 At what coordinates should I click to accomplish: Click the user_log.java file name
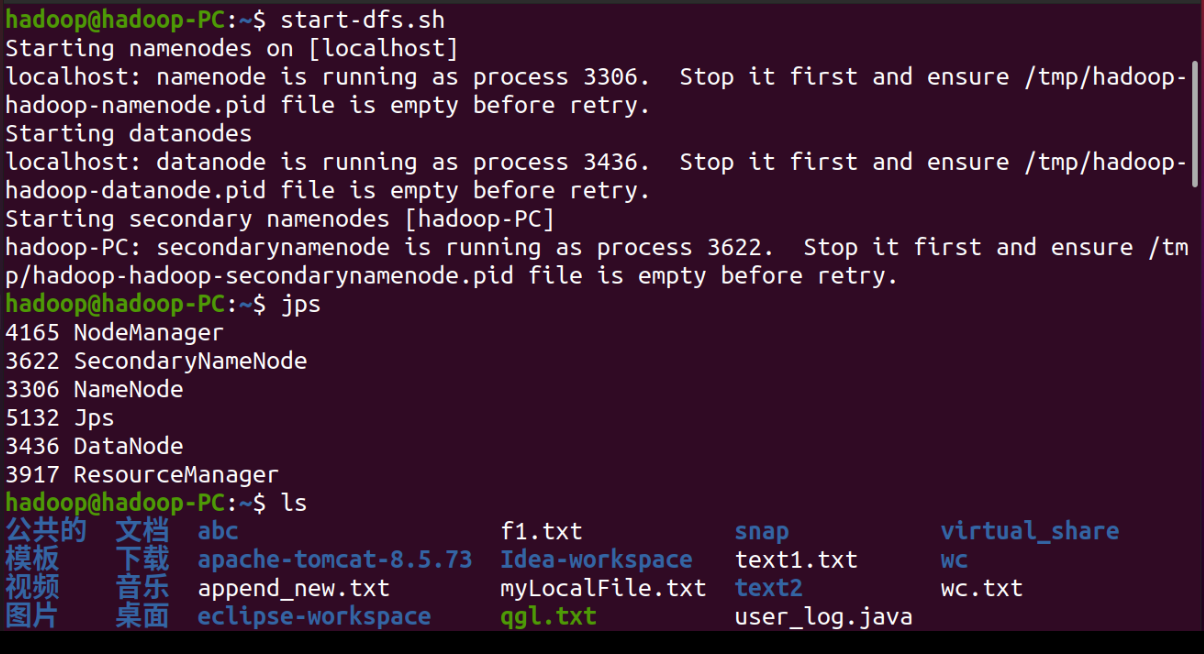pos(823,616)
